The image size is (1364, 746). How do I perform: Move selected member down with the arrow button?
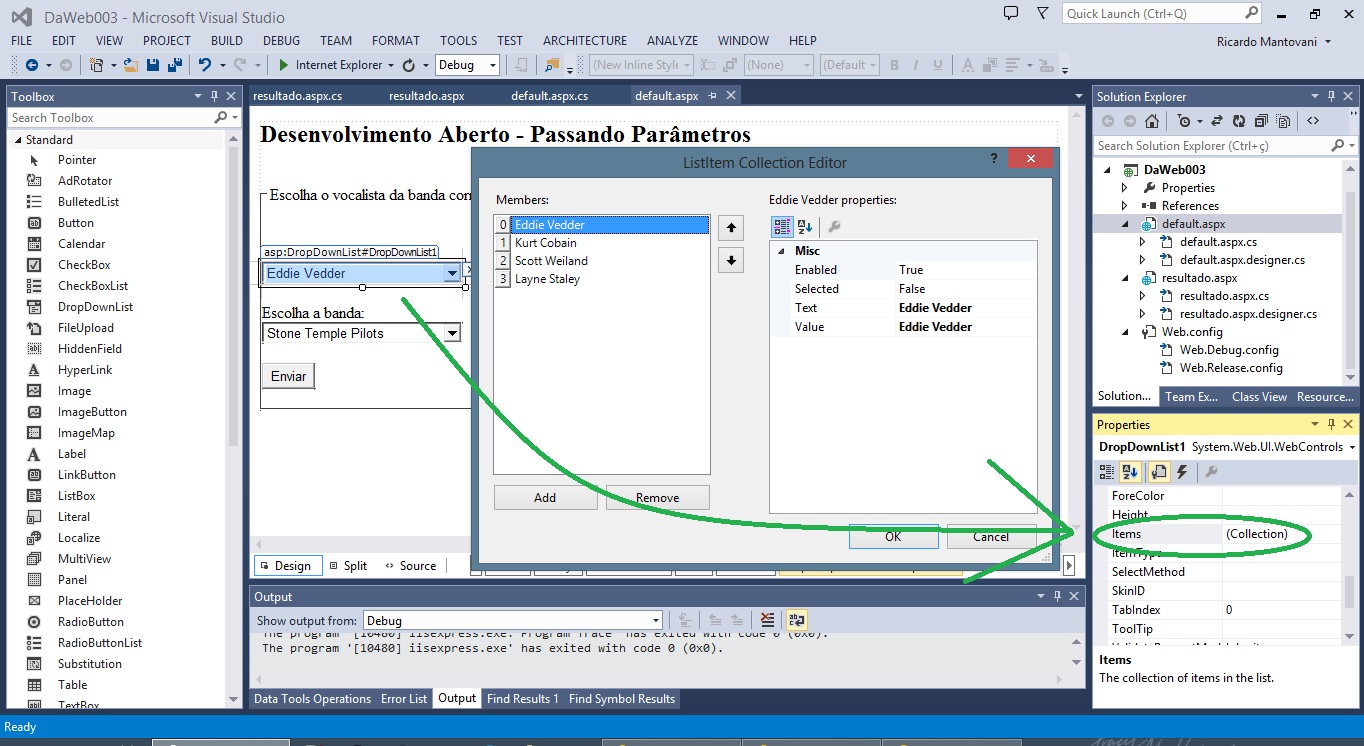pos(731,261)
